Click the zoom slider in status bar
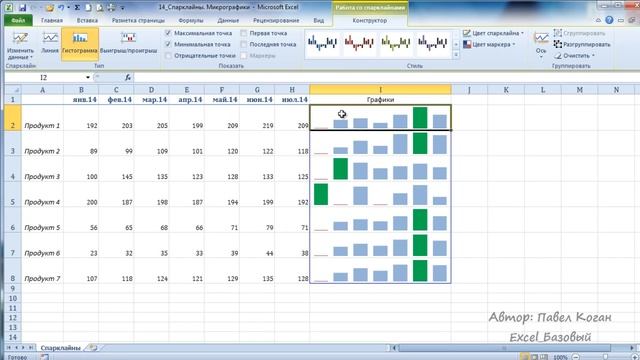The width and height of the screenshot is (640, 360). click(605, 357)
